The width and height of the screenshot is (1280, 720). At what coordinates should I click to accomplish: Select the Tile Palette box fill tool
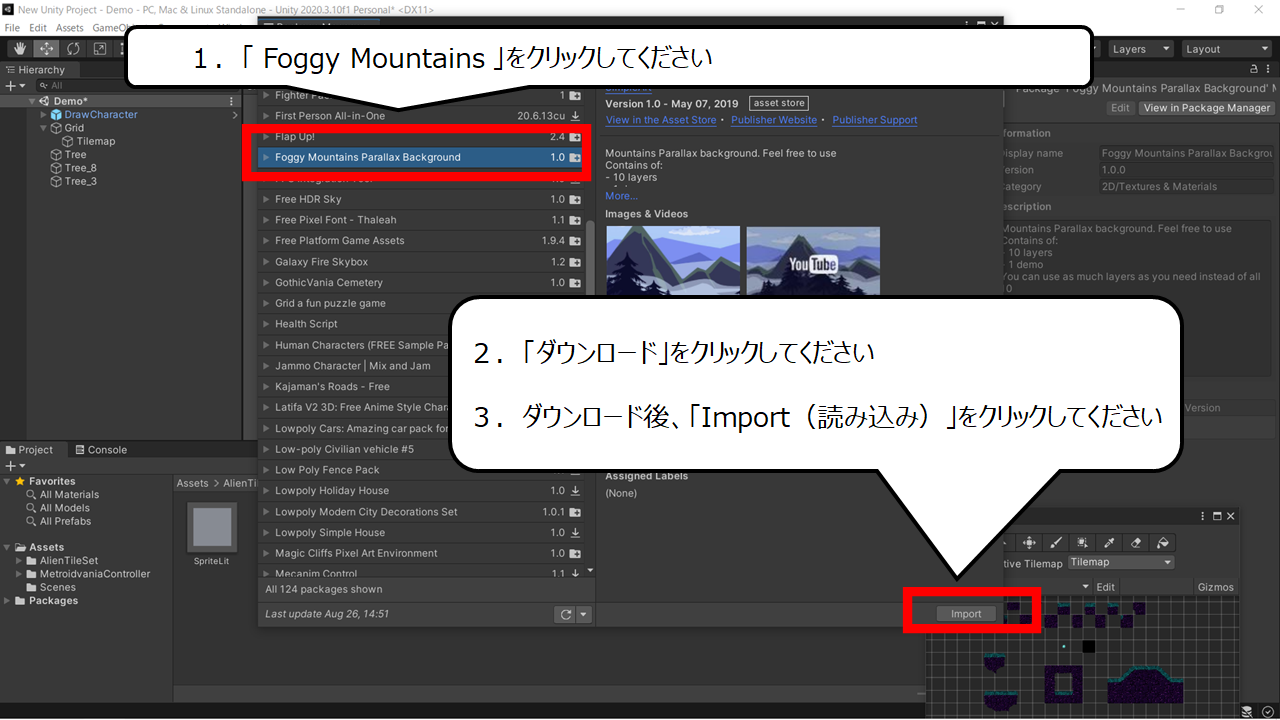(x=1083, y=542)
